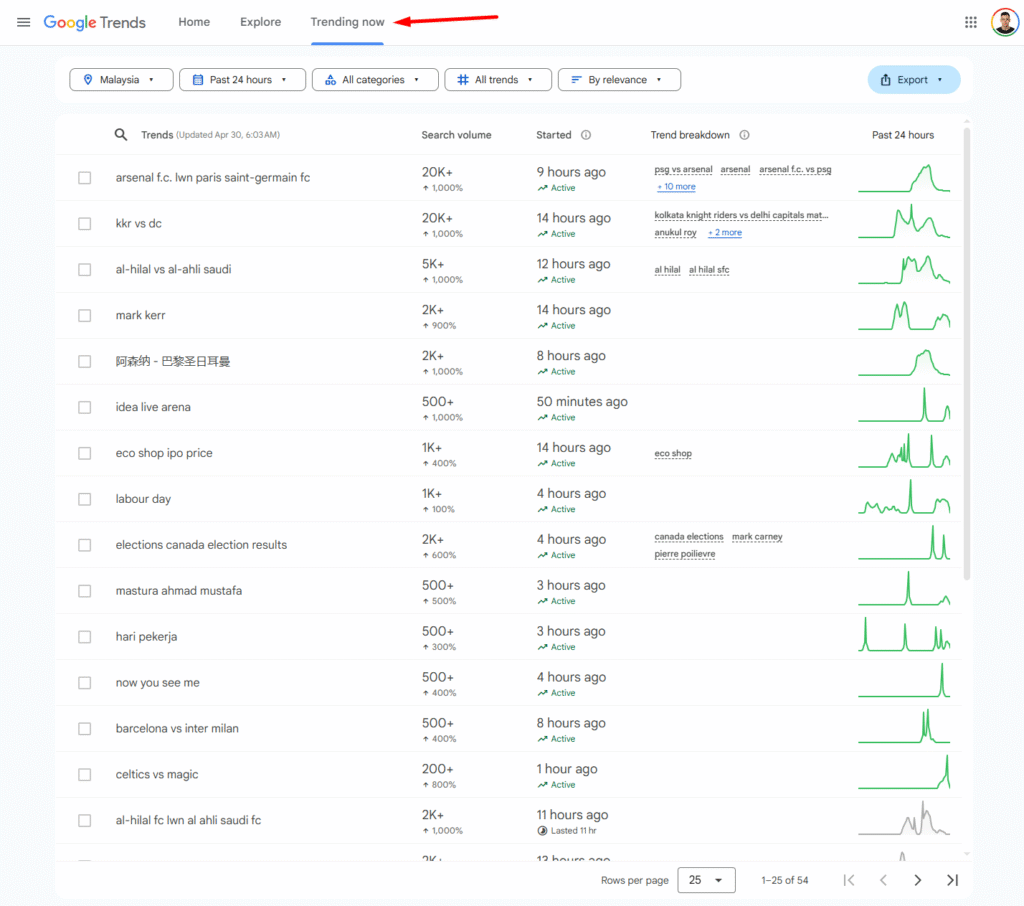Click the info icon next to Trend breakdown
Viewport: 1024px width, 906px height.
744,135
